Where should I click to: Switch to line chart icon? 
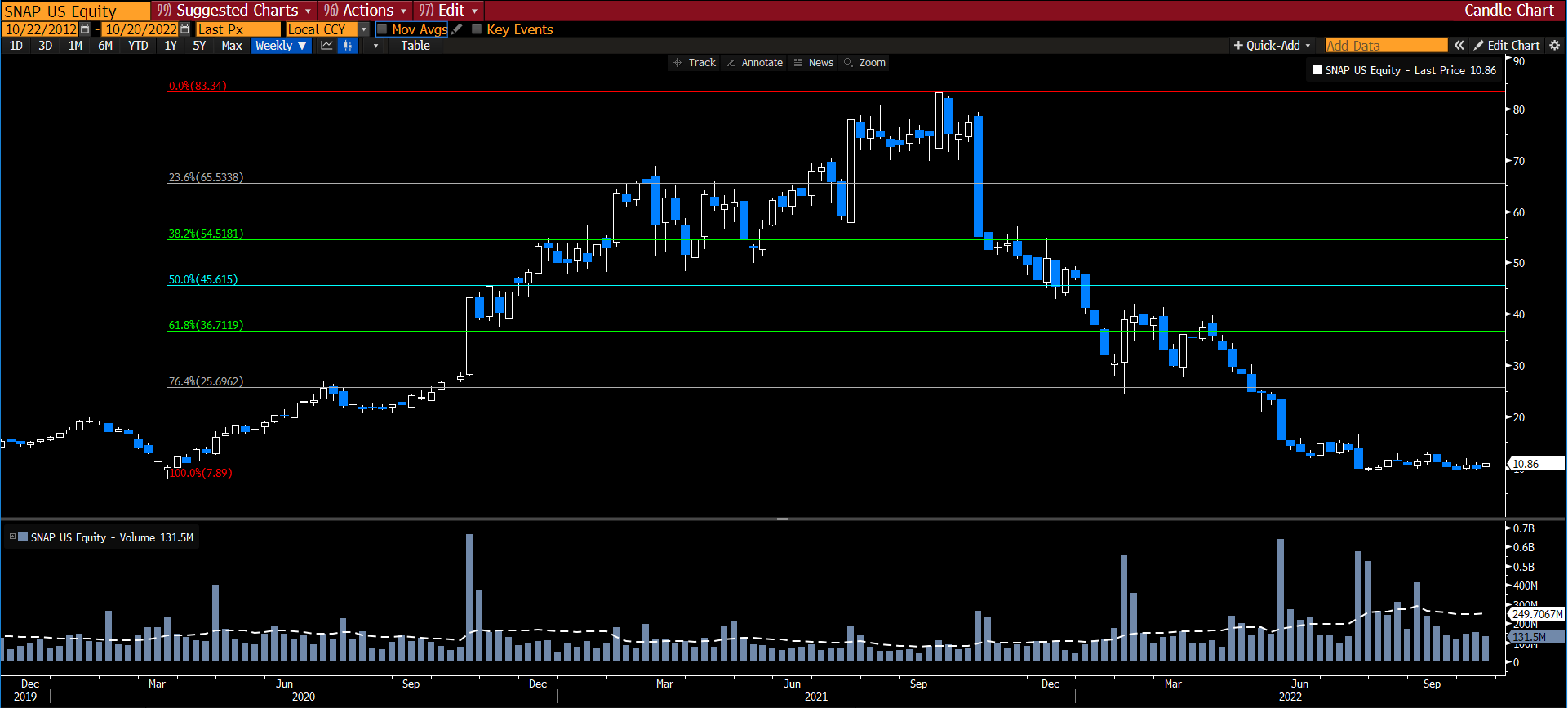click(327, 46)
